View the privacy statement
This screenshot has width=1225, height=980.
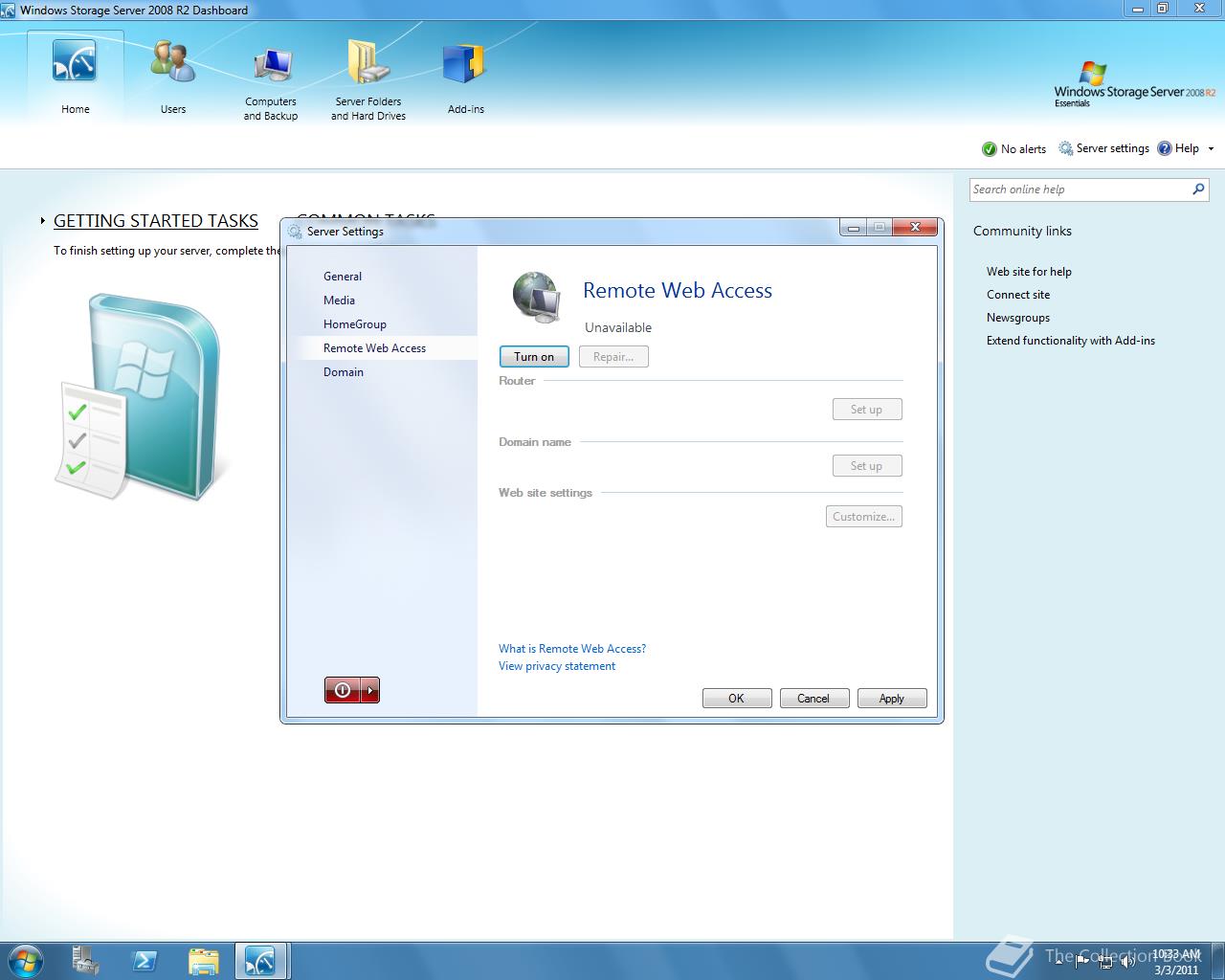coord(556,665)
